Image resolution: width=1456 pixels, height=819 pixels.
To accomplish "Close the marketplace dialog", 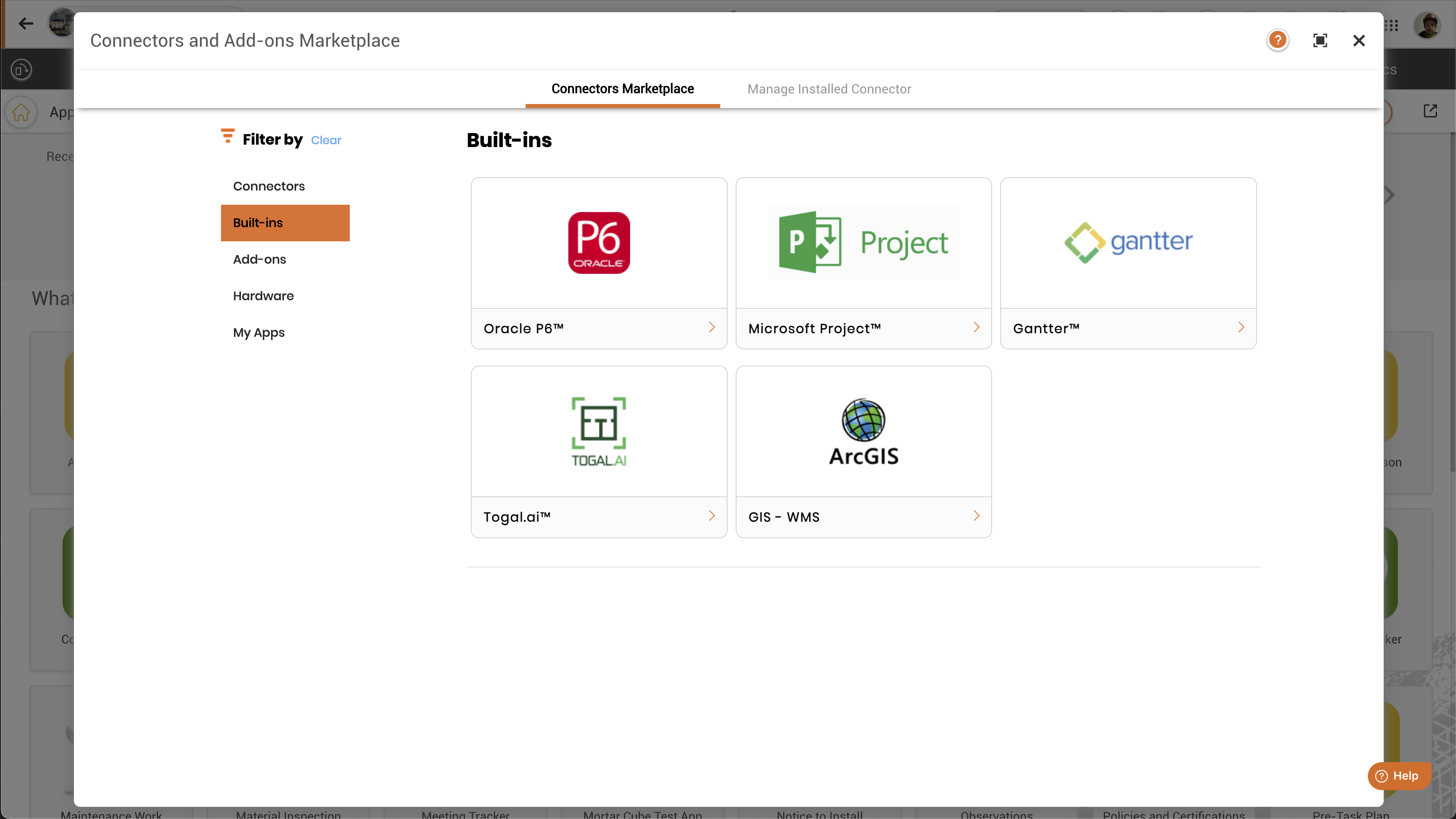I will pyautogui.click(x=1359, y=41).
